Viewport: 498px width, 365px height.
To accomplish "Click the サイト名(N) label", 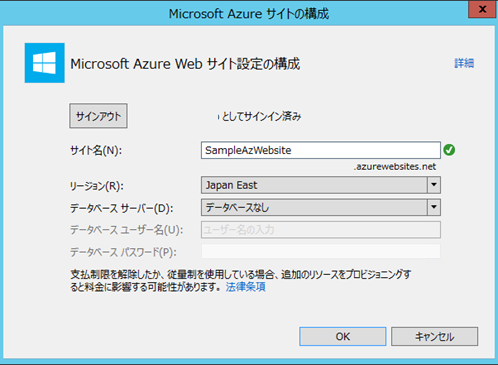I will tap(96, 151).
